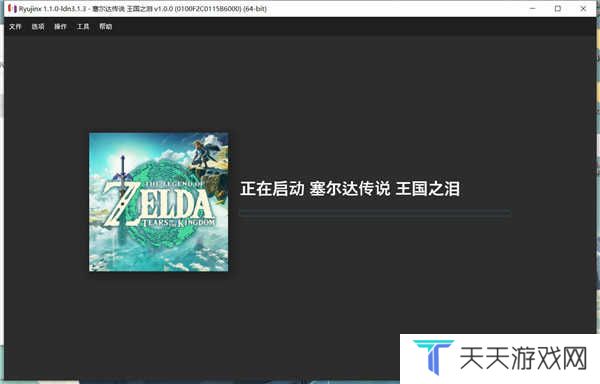Open the 选项 (Options) menu
Image resolution: width=600 pixels, height=384 pixels.
pos(38,26)
